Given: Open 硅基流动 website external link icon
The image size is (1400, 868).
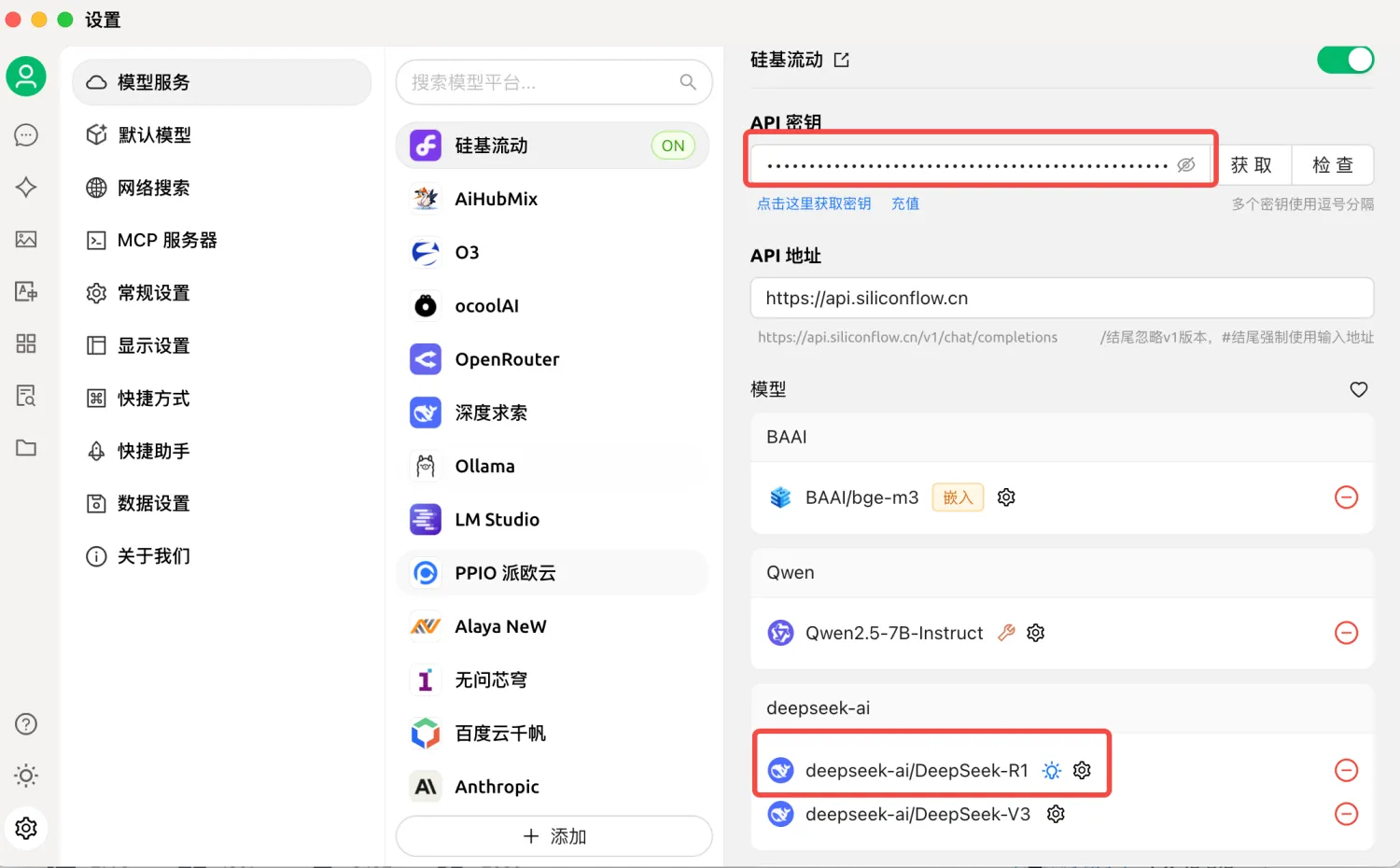Looking at the screenshot, I should click(x=842, y=60).
